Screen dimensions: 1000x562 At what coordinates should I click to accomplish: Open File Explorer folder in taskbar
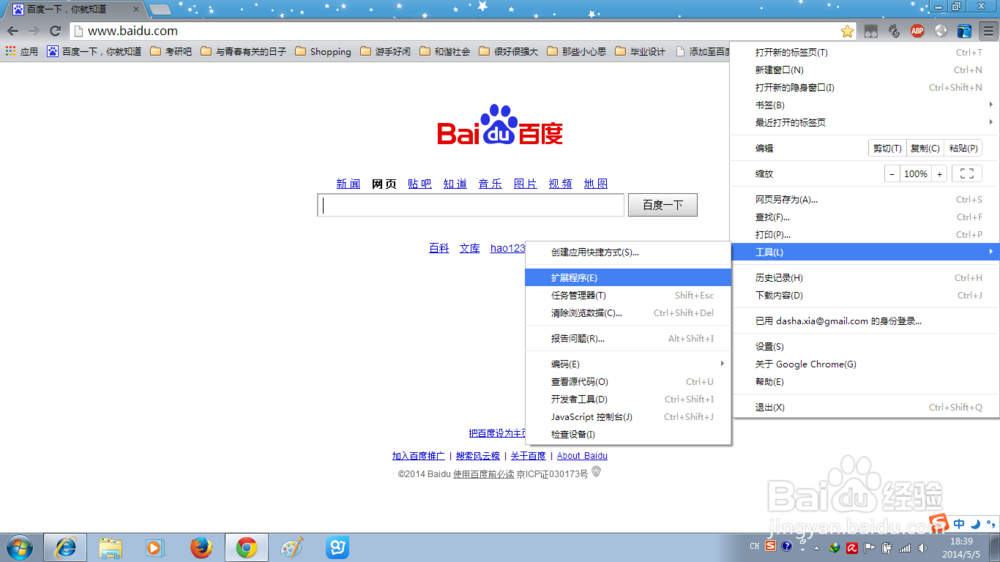(110, 548)
